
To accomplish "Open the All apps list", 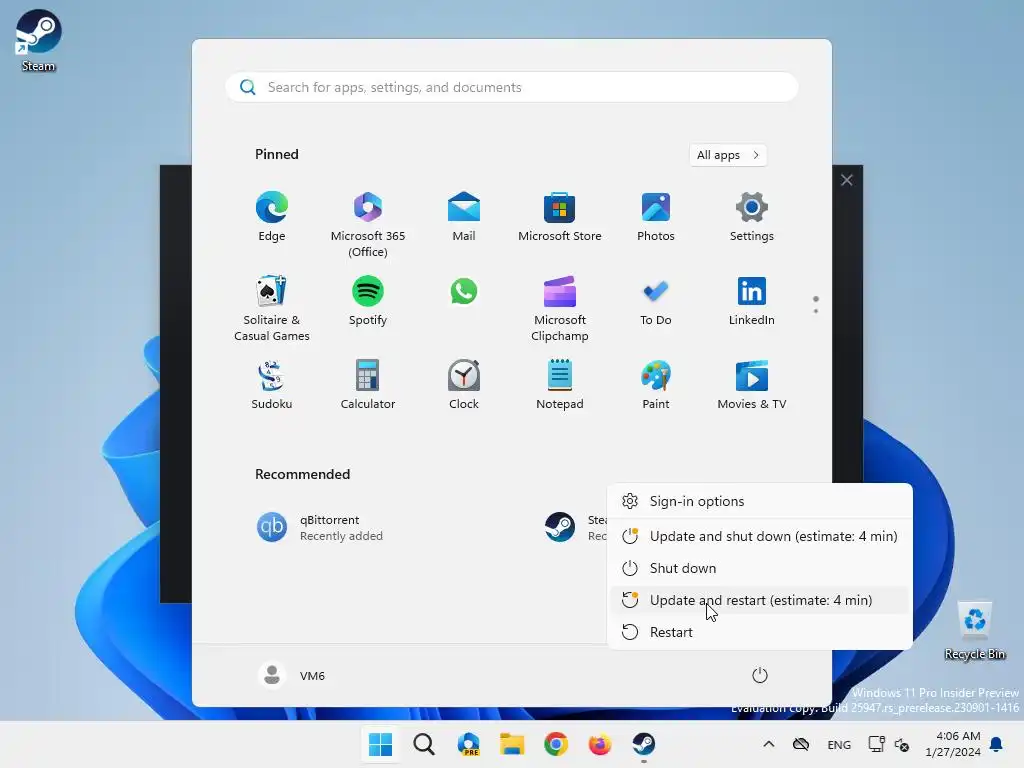I will coord(728,155).
